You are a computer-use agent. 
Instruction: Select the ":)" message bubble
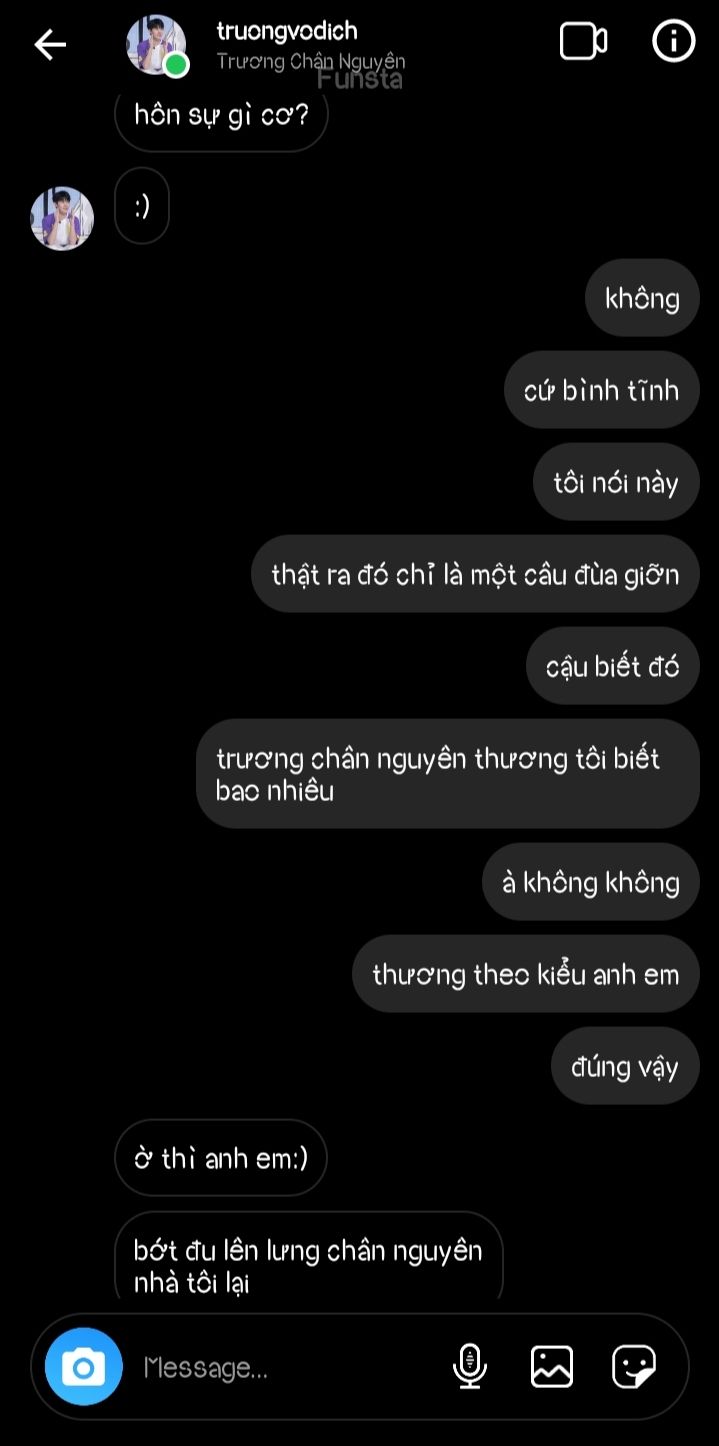tap(142, 206)
